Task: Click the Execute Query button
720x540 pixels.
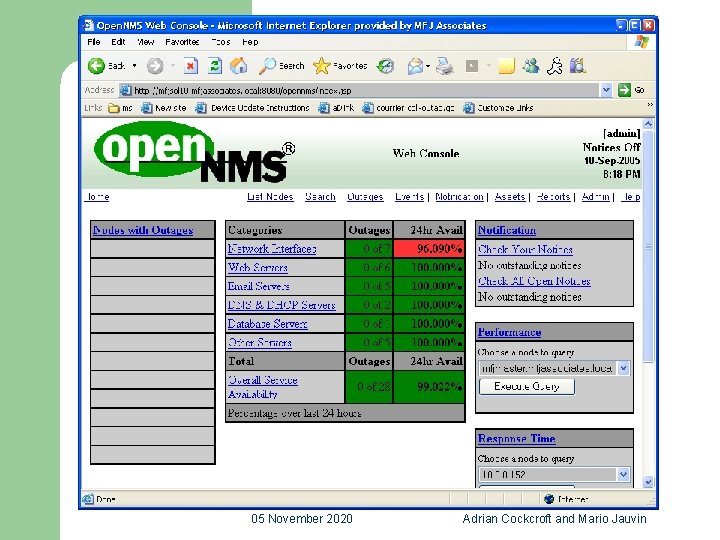Action: point(527,387)
